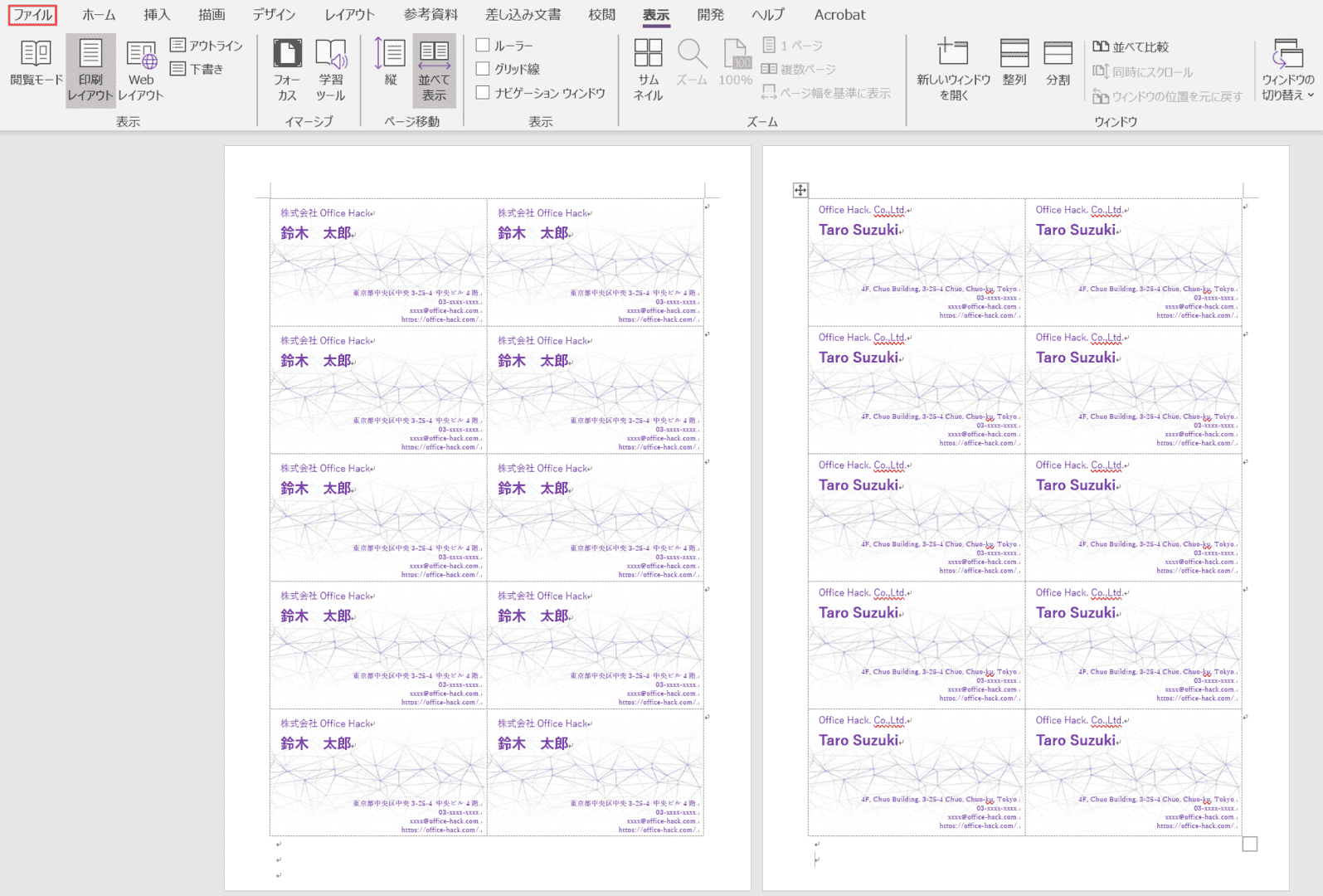Enable フォーカス mode
The width and height of the screenshot is (1323, 896).
[x=287, y=71]
